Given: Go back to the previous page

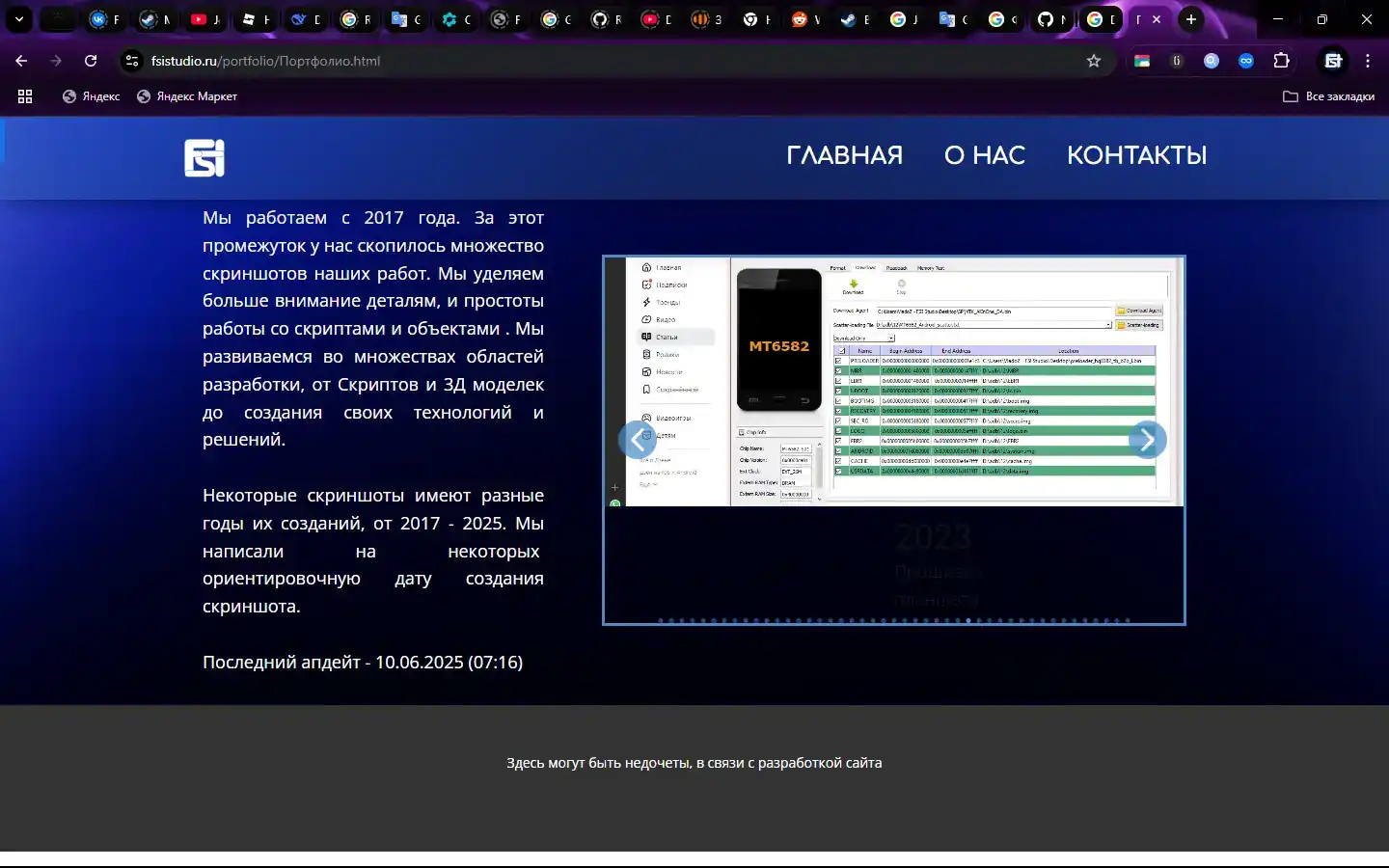Looking at the screenshot, I should click(x=21, y=61).
